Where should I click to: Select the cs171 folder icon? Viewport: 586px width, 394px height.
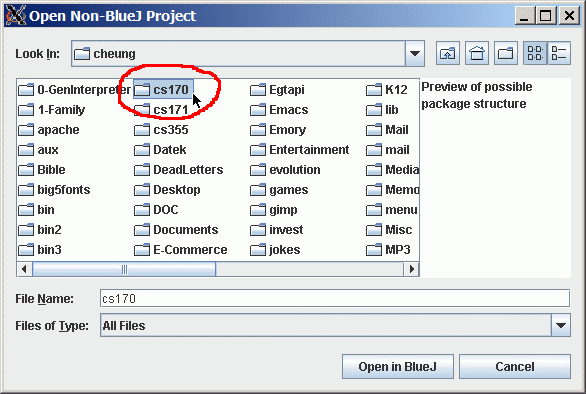click(x=142, y=110)
